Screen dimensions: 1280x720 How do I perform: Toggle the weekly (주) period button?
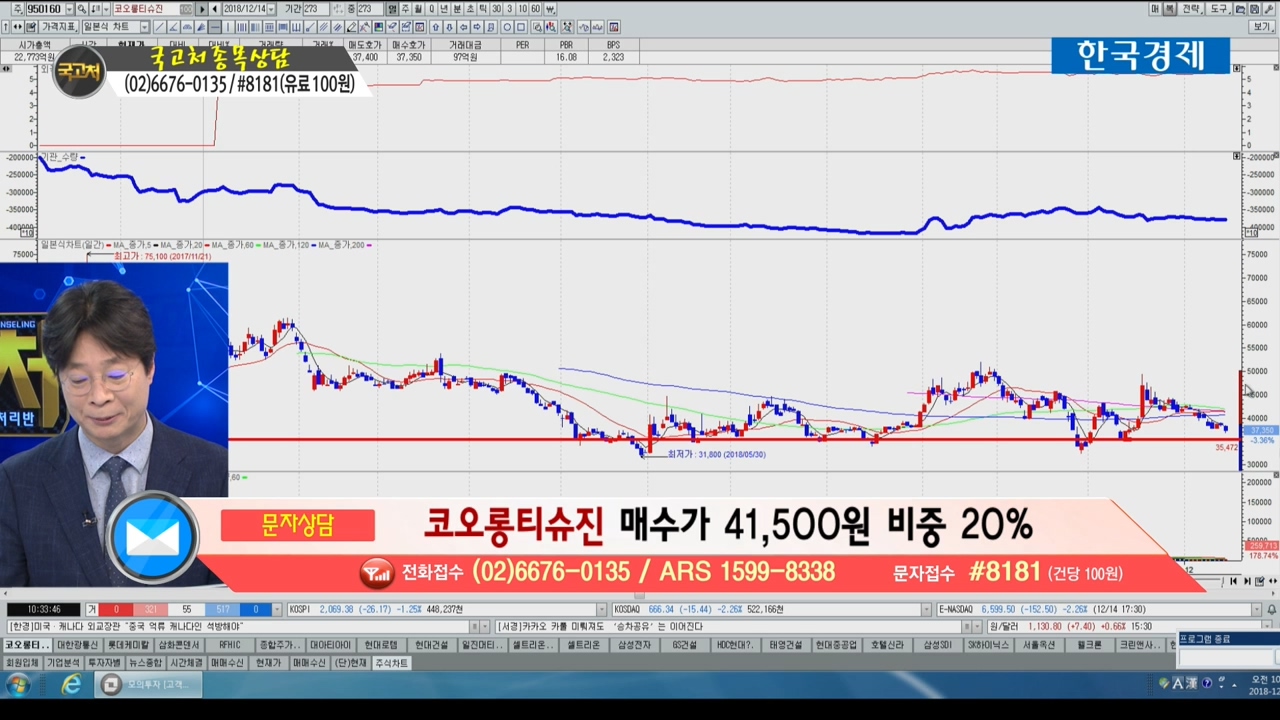click(404, 9)
